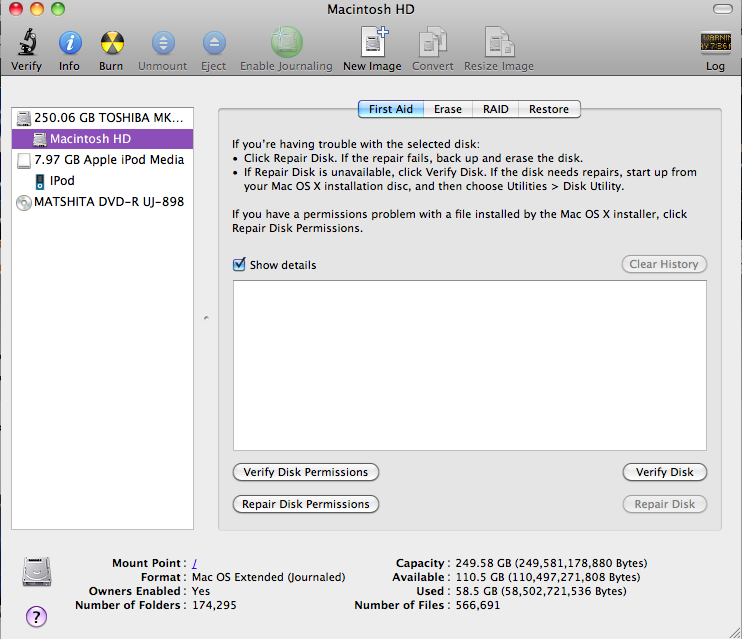Click the Burn toolbar icon
This screenshot has height=639, width=742.
[112, 43]
